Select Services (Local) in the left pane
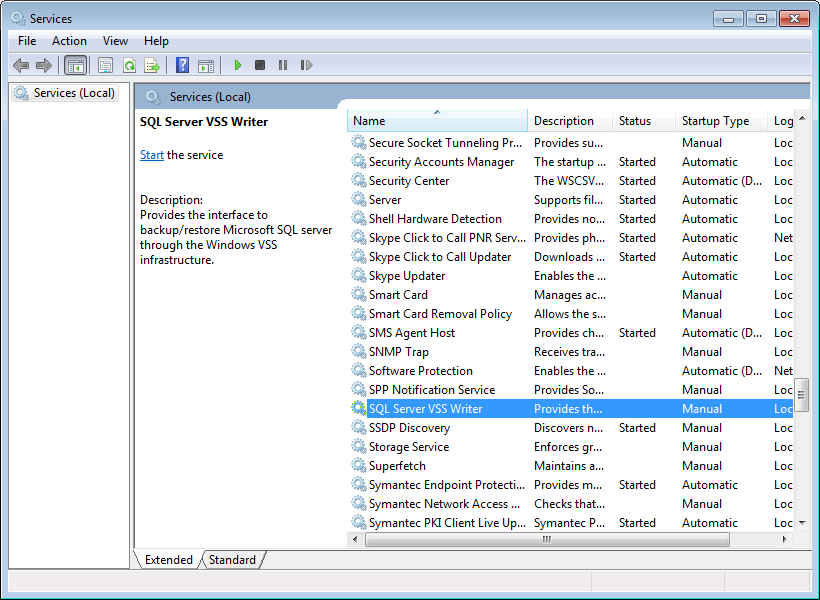This screenshot has height=600, width=820. click(65, 92)
